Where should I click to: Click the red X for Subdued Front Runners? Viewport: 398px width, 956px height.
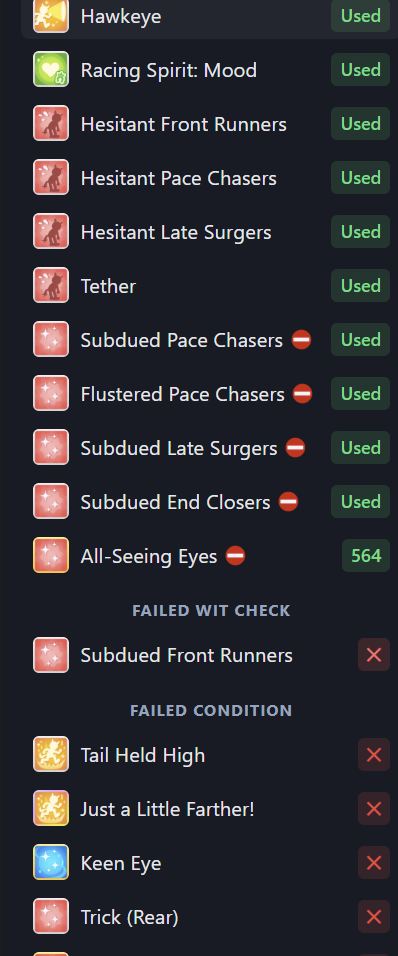pos(374,655)
